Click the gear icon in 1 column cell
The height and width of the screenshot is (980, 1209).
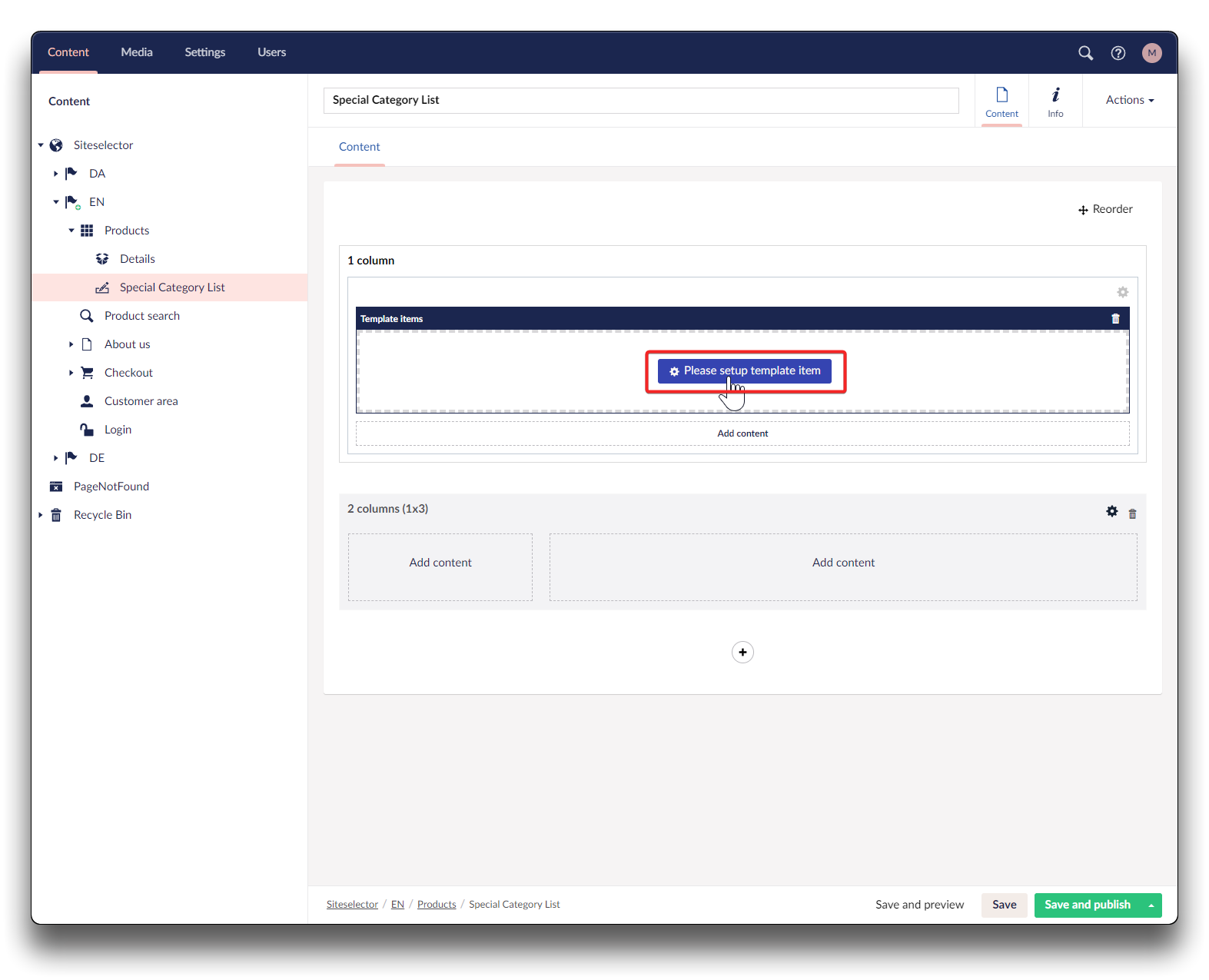pyautogui.click(x=1122, y=292)
